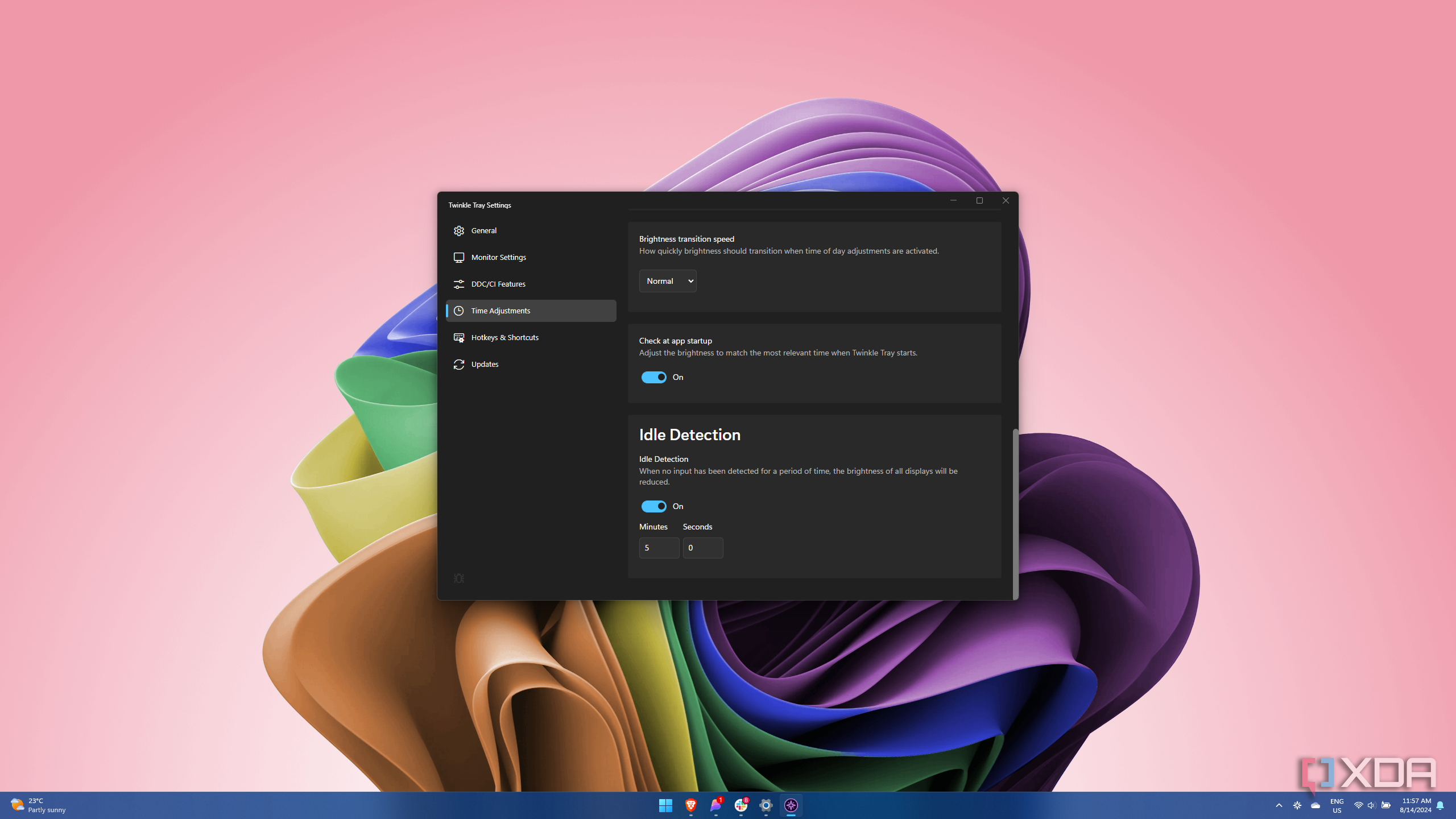Open the General settings section
The height and width of the screenshot is (819, 1456).
pyautogui.click(x=531, y=230)
